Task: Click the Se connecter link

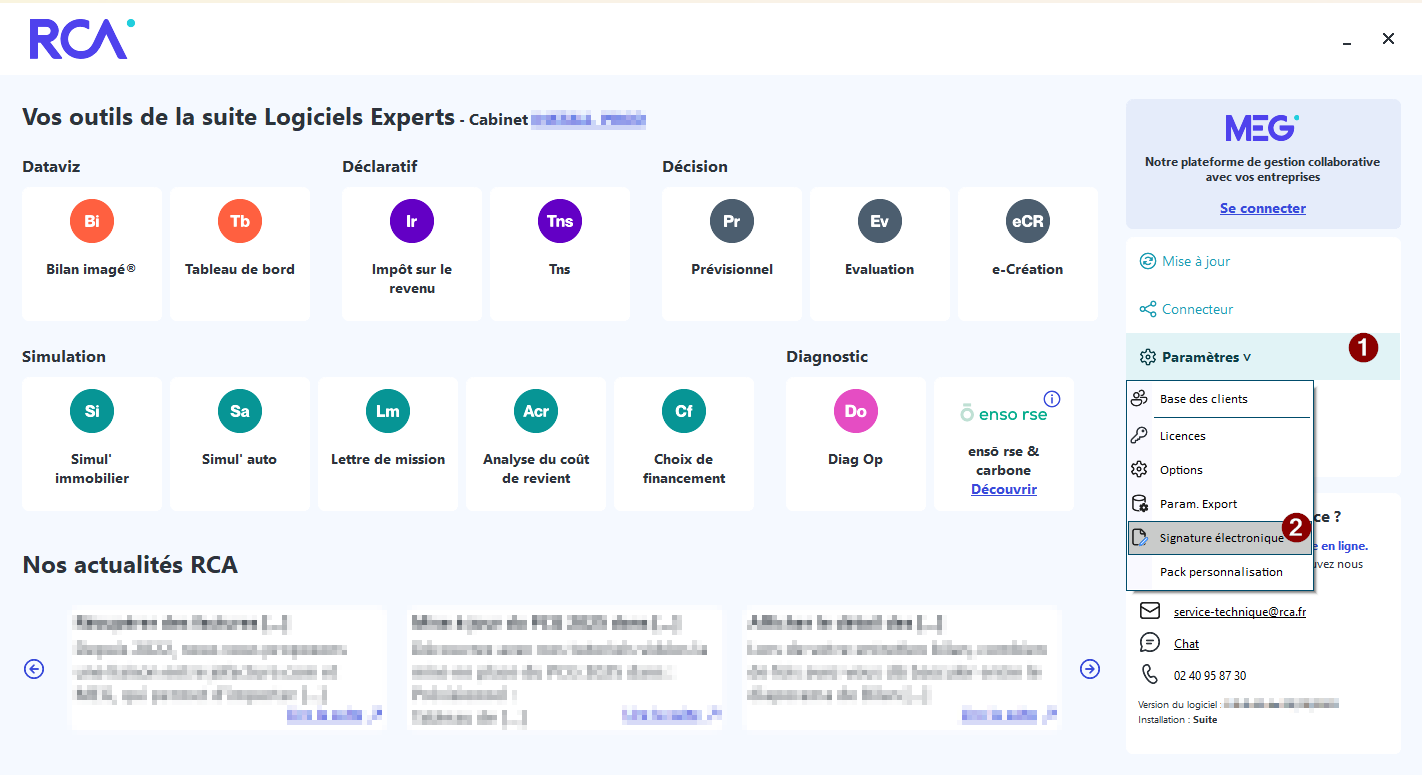Action: click(x=1263, y=208)
